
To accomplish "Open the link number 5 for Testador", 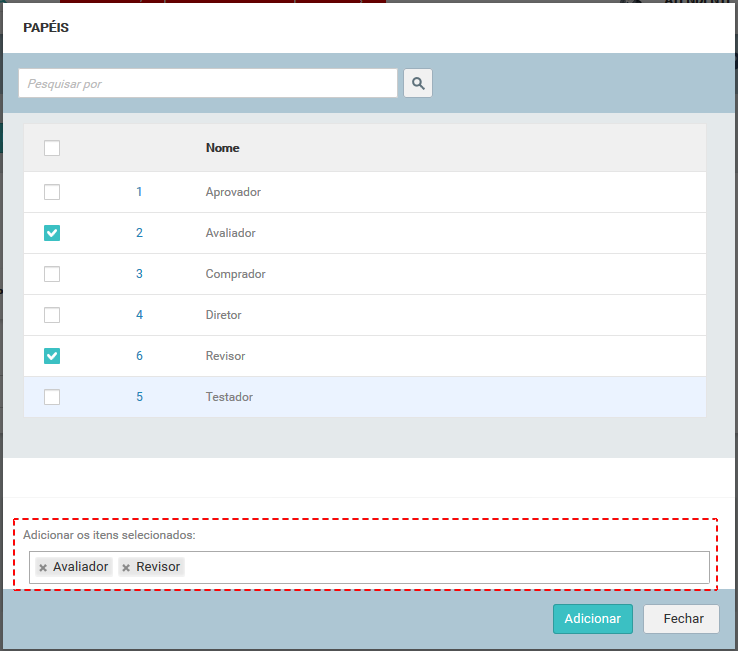I will (139, 397).
